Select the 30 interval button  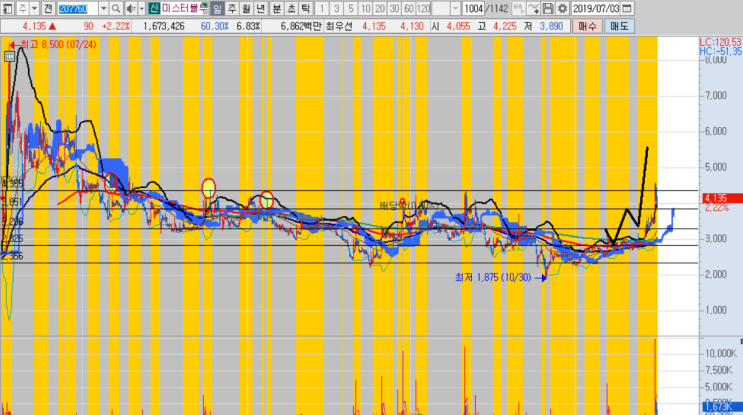coord(394,8)
